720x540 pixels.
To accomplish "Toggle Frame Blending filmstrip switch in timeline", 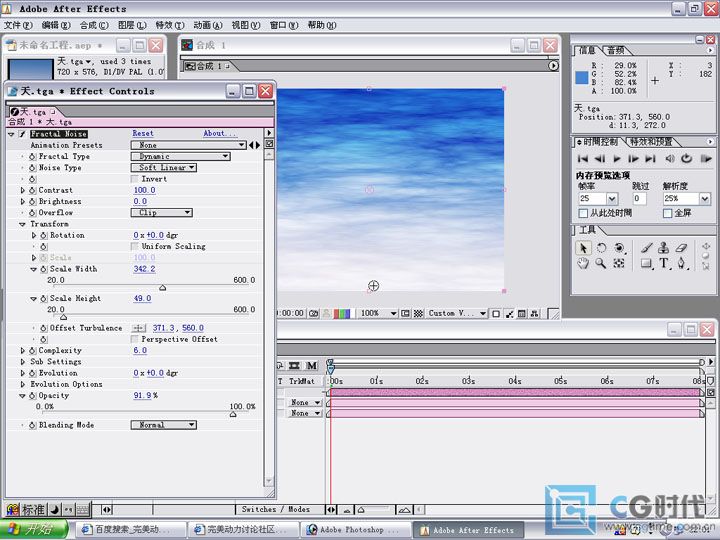I will coord(294,366).
